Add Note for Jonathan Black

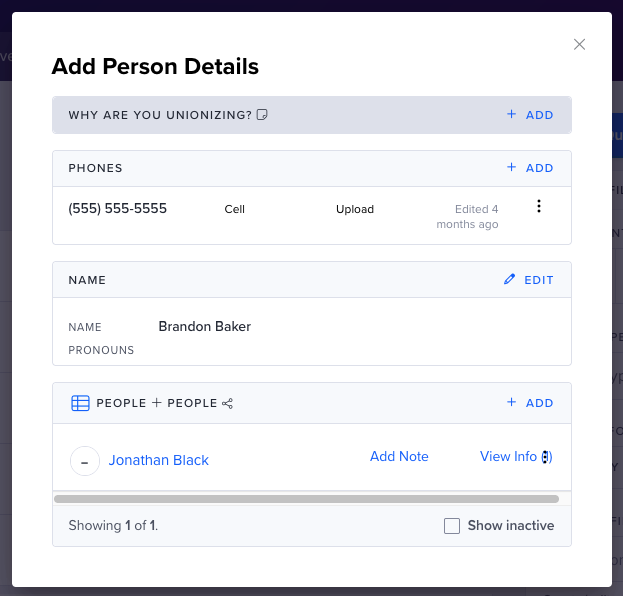click(x=399, y=457)
